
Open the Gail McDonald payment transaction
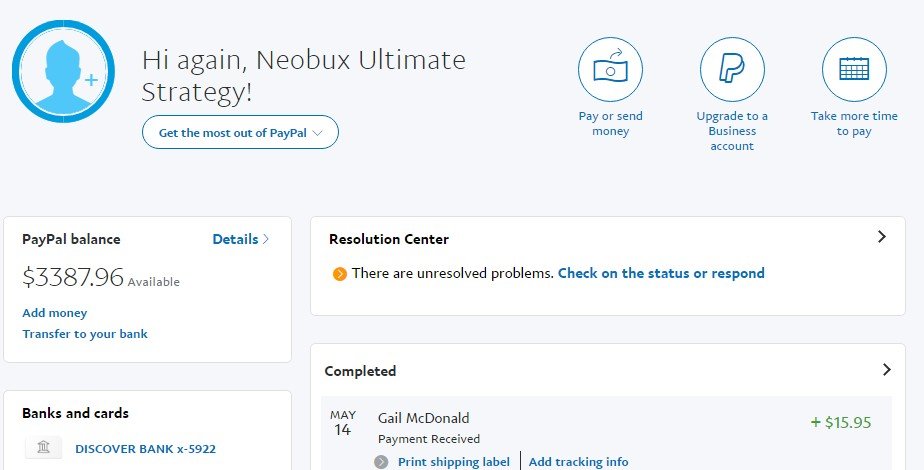[x=423, y=418]
